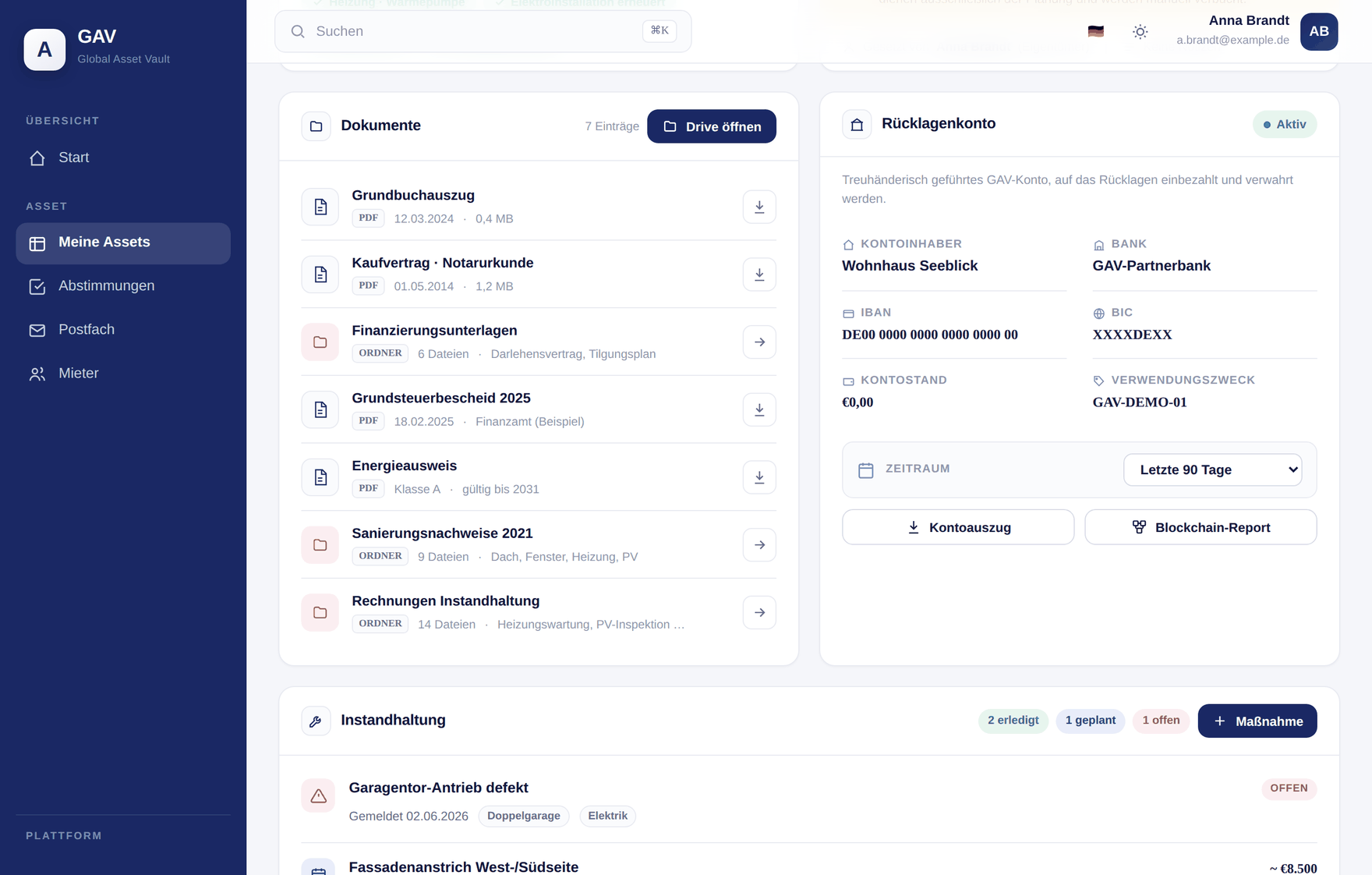
Task: Click the IBAN DE00 0000 value
Action: (x=930, y=335)
